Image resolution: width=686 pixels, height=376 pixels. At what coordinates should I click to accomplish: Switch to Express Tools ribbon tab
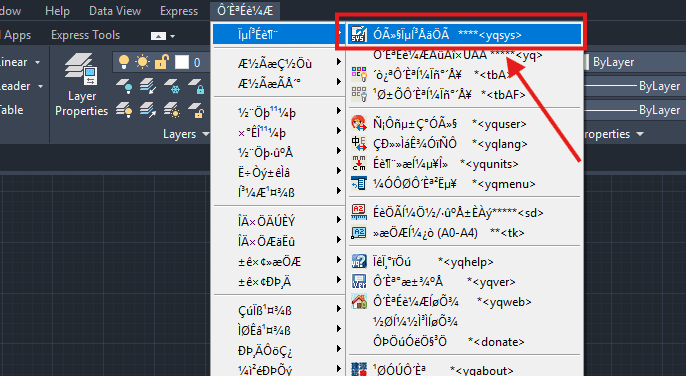[x=85, y=35]
